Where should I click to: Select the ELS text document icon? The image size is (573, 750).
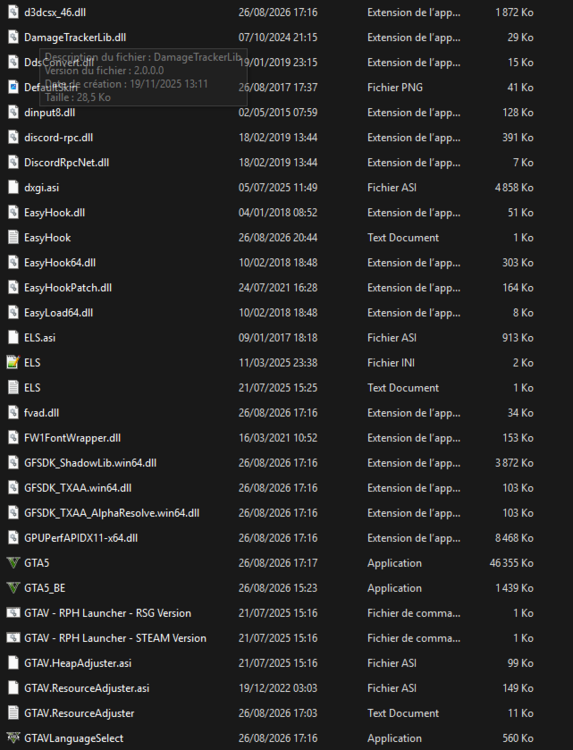[x=13, y=388]
